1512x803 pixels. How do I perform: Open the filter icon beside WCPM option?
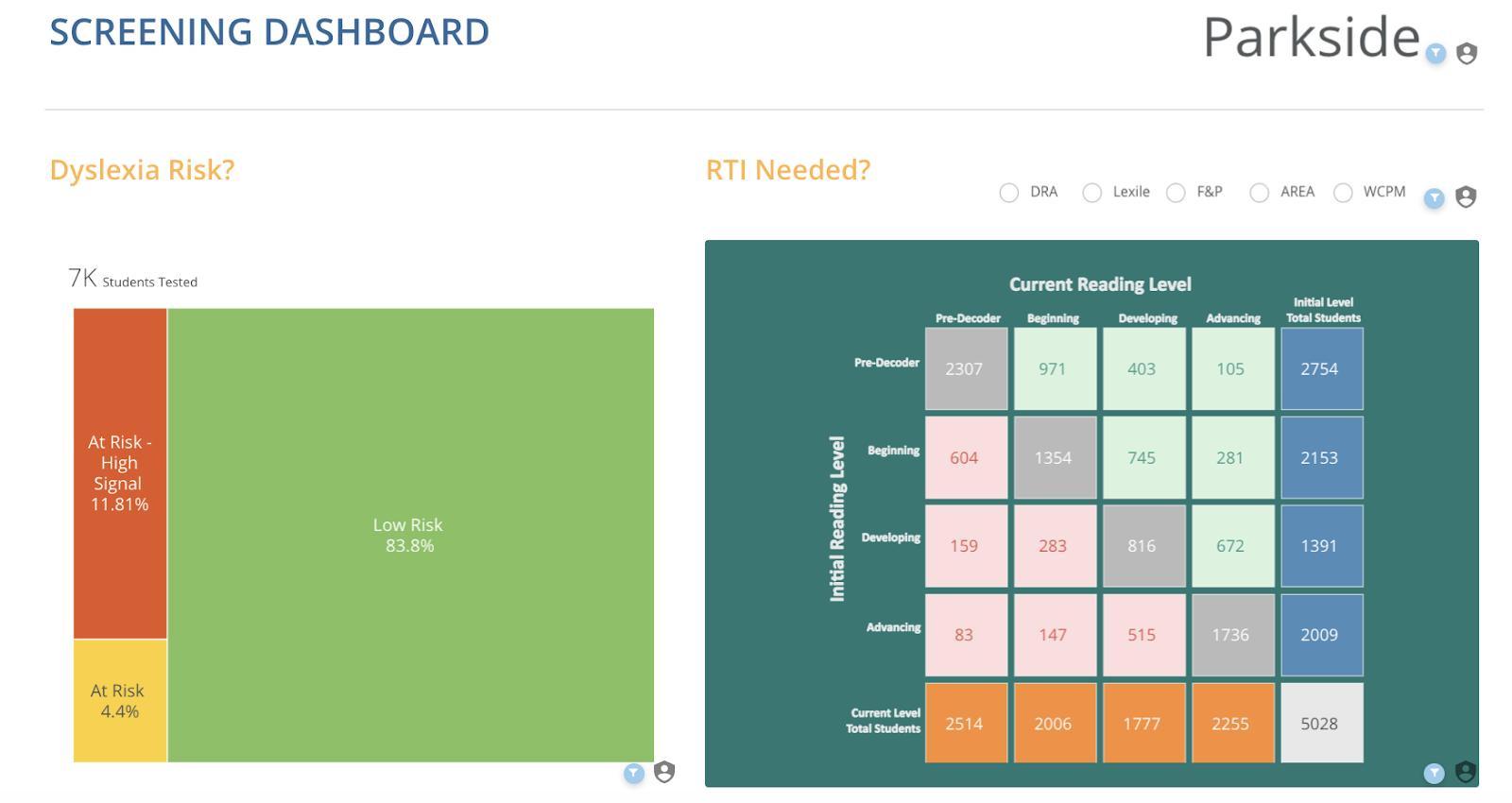[x=1435, y=197]
